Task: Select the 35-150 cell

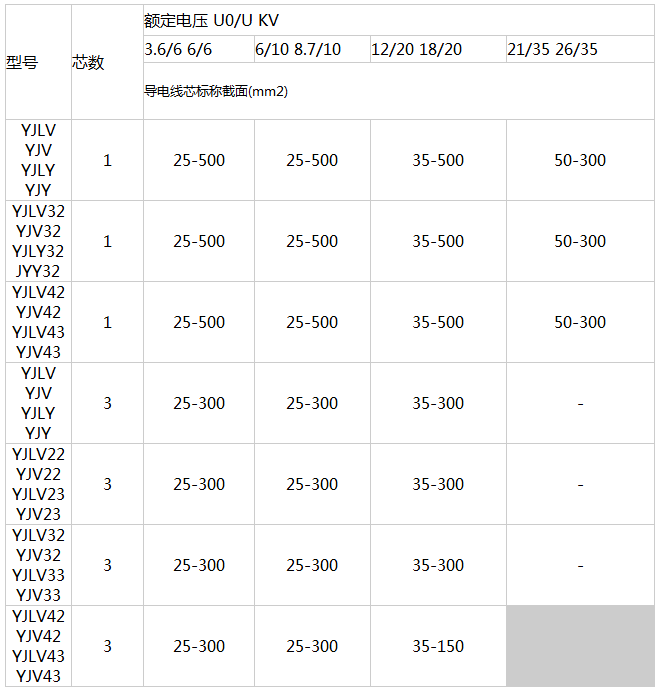Action: (x=438, y=646)
